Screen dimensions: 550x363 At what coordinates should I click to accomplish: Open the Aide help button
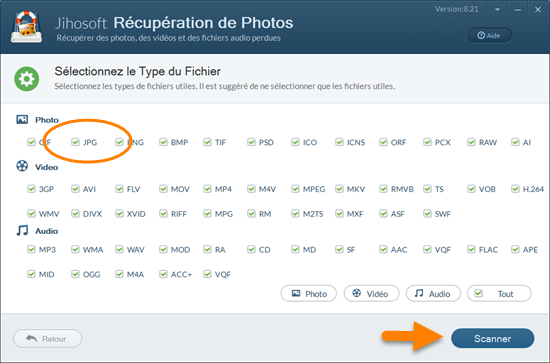(489, 35)
